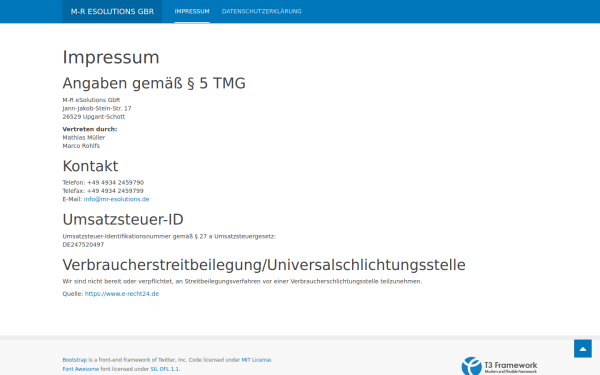Select the VAT number DE247520497

tap(83, 245)
